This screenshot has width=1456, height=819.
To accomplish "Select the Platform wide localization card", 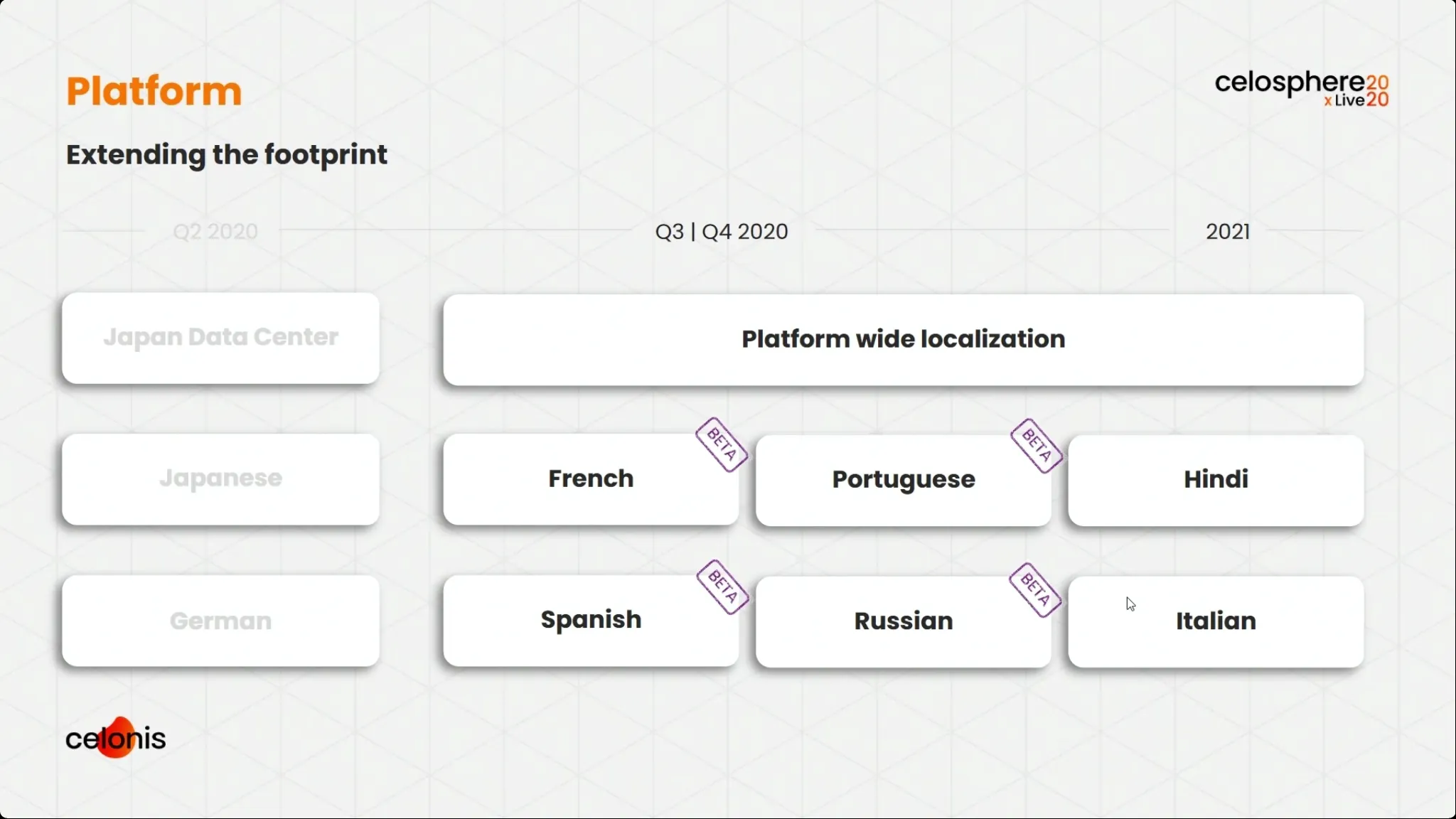I will click(903, 339).
